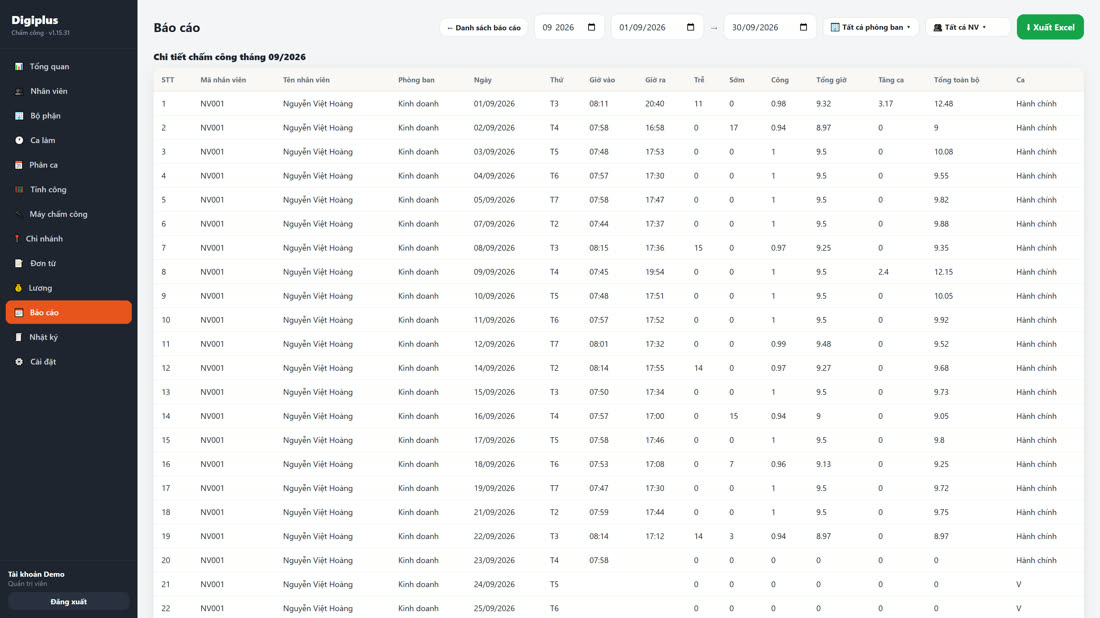Image resolution: width=1100 pixels, height=618 pixels.
Task: Select the date cell 16/09/2026
Action: click(x=494, y=416)
